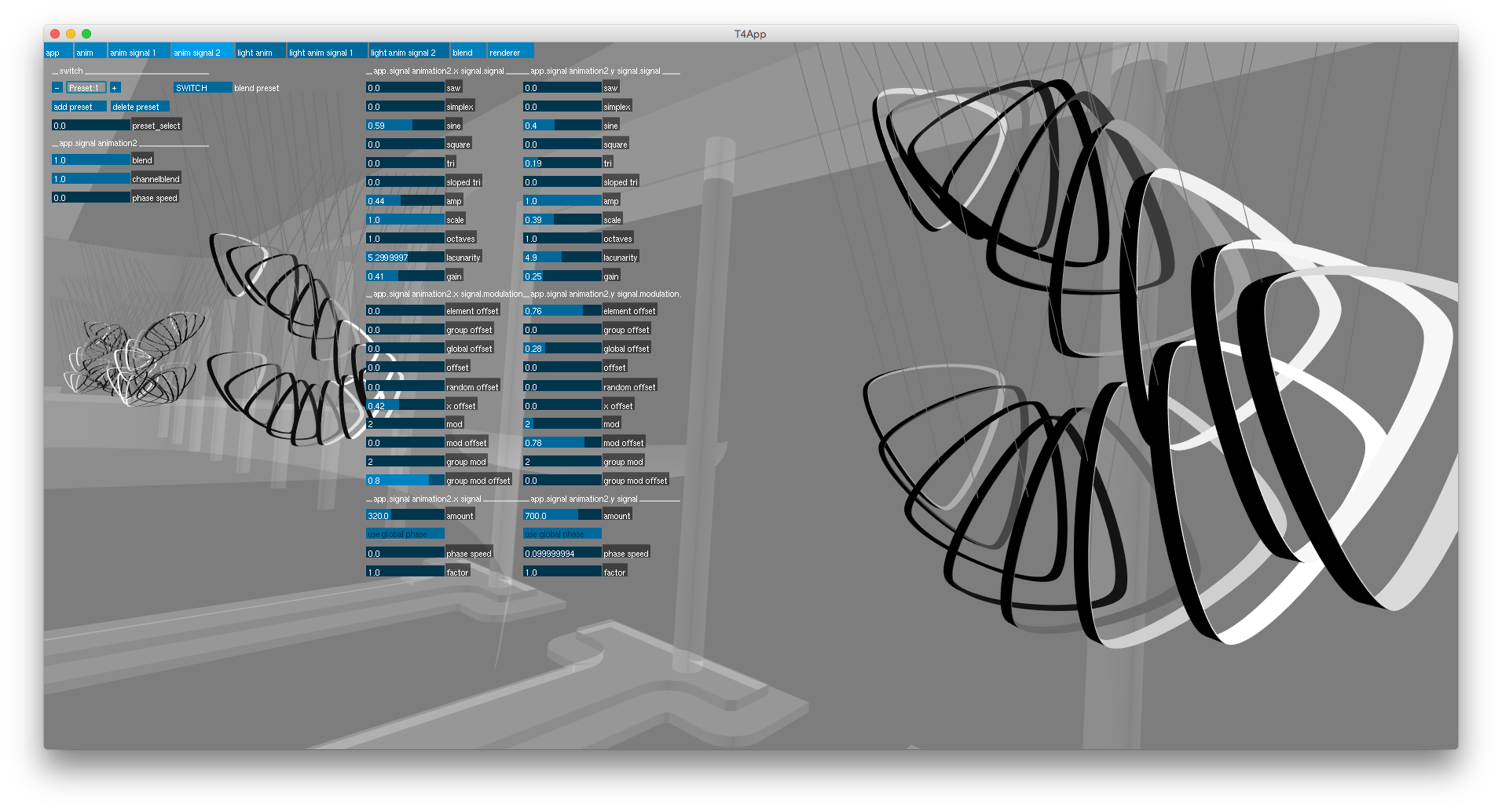Set the blend slider under app.signal animation2
The height and width of the screenshot is (812, 1502).
point(90,159)
